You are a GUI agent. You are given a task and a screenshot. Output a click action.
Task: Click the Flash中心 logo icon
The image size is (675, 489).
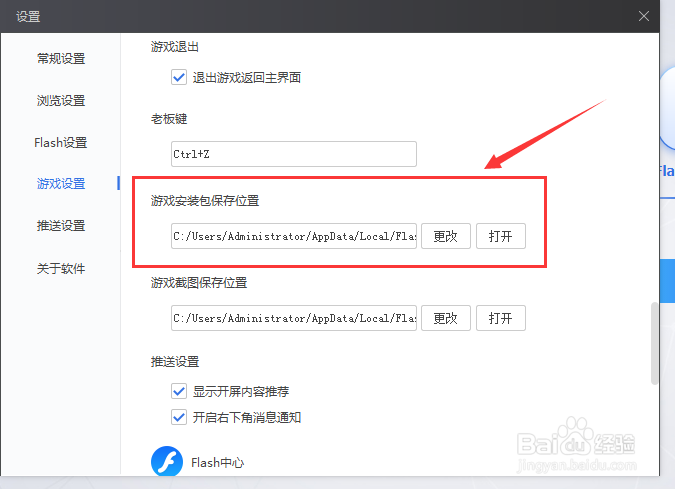(x=167, y=461)
